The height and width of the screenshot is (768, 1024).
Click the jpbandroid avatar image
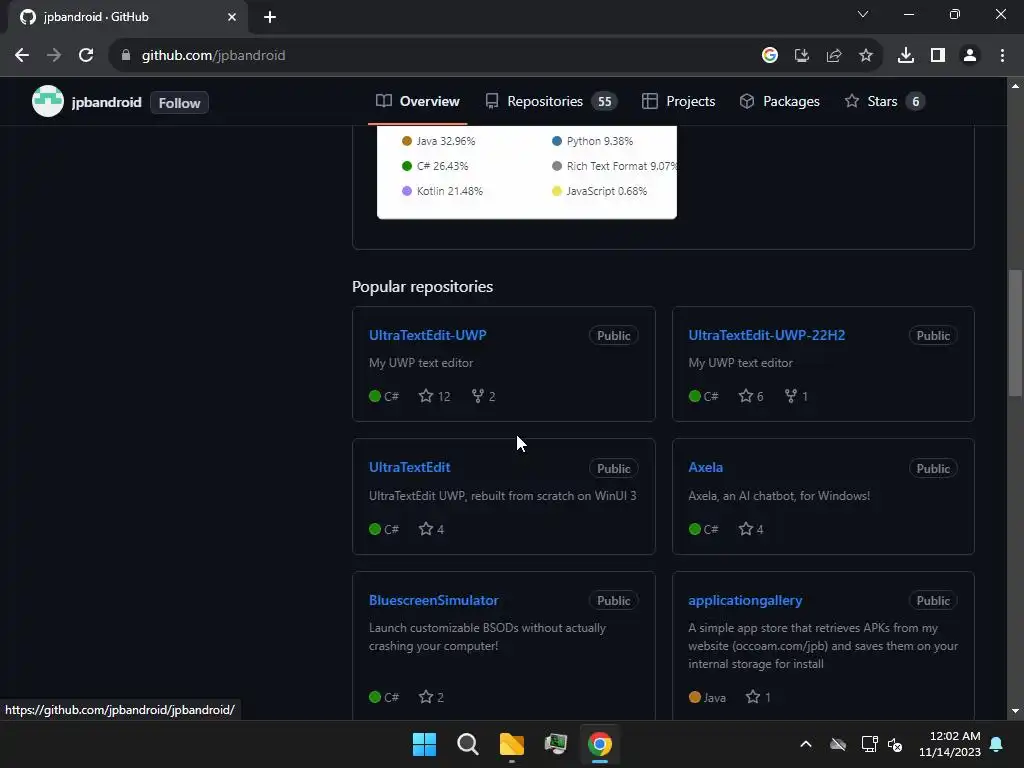pyautogui.click(x=48, y=101)
